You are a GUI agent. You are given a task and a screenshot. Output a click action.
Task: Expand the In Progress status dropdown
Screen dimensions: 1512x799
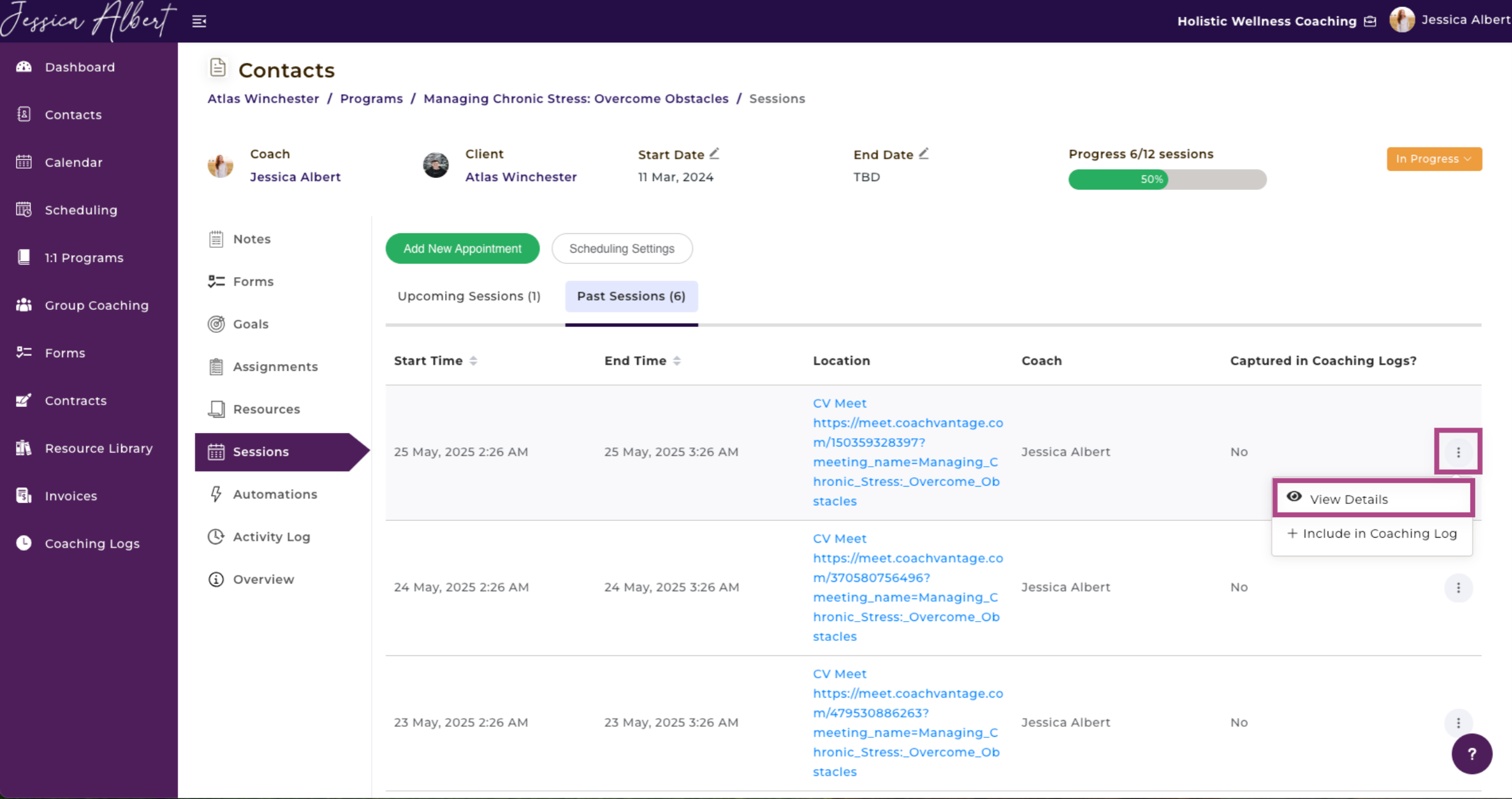[1434, 159]
